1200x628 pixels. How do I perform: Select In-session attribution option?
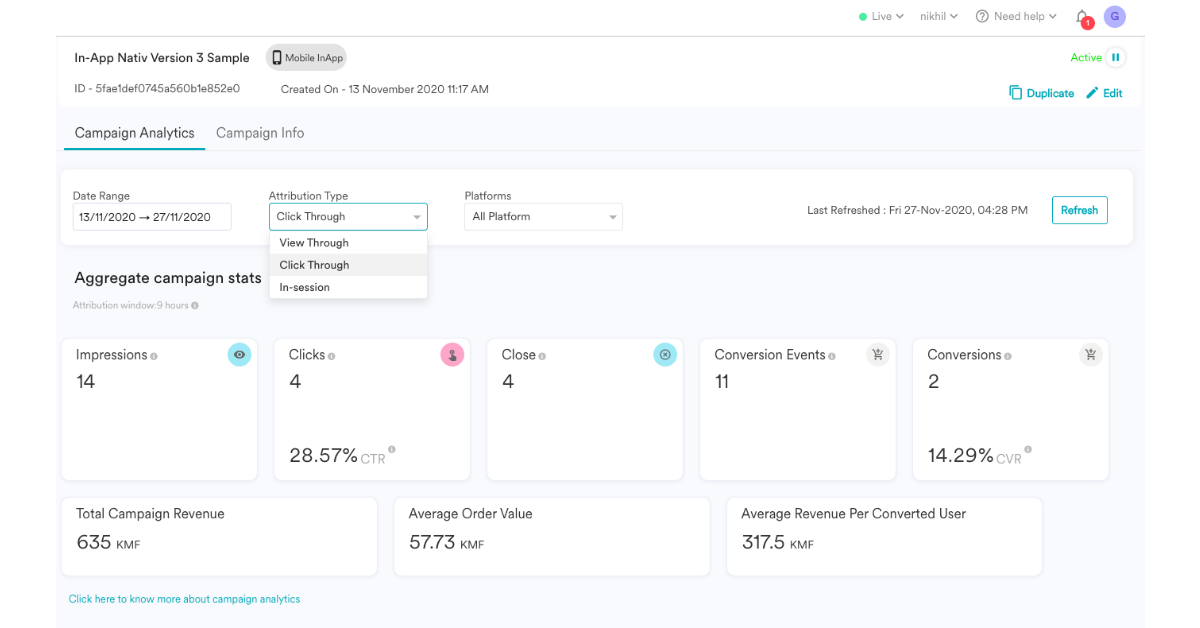(x=348, y=287)
